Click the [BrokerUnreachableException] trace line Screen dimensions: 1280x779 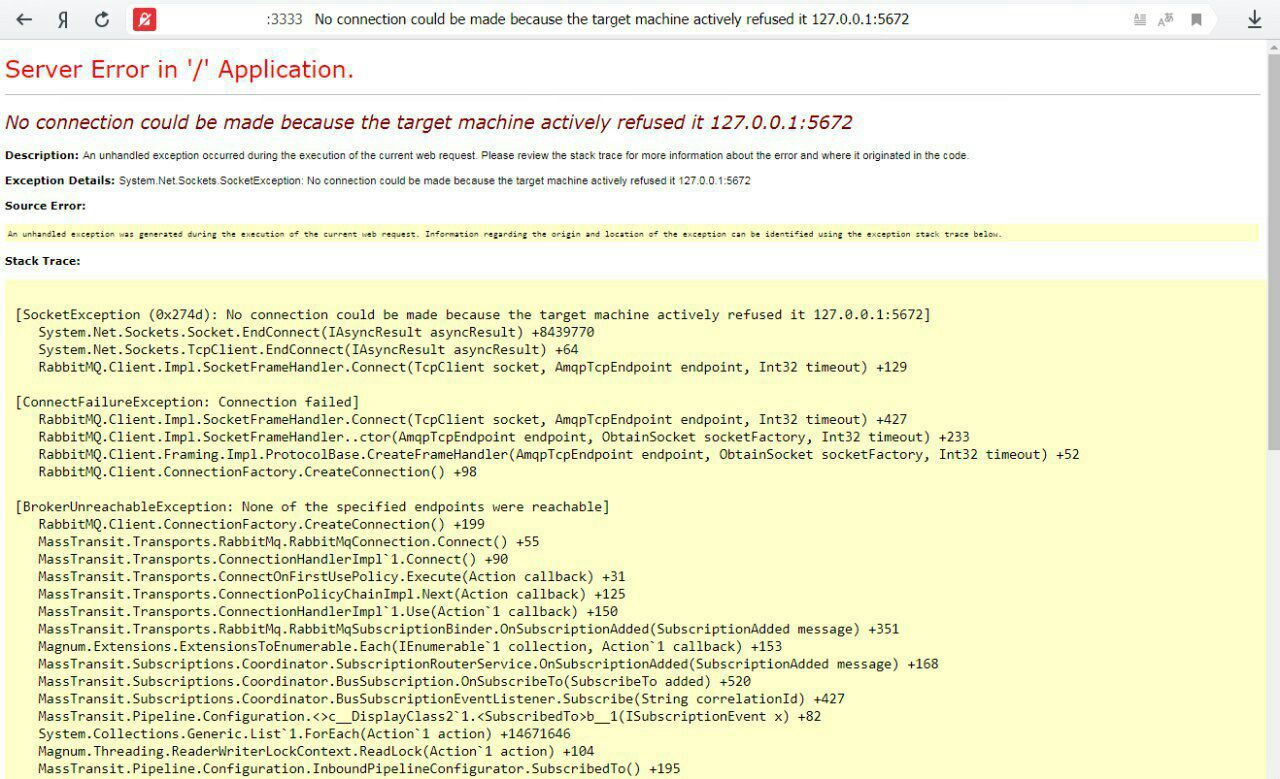click(x=312, y=507)
